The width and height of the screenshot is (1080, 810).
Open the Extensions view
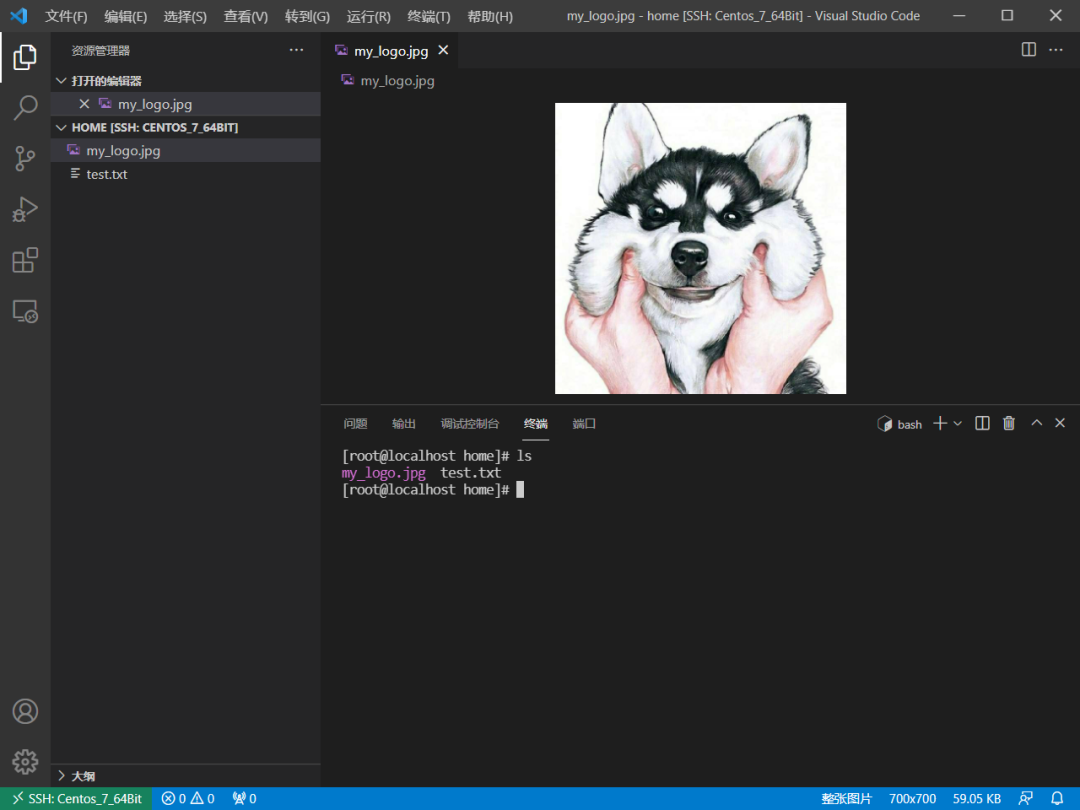point(25,260)
